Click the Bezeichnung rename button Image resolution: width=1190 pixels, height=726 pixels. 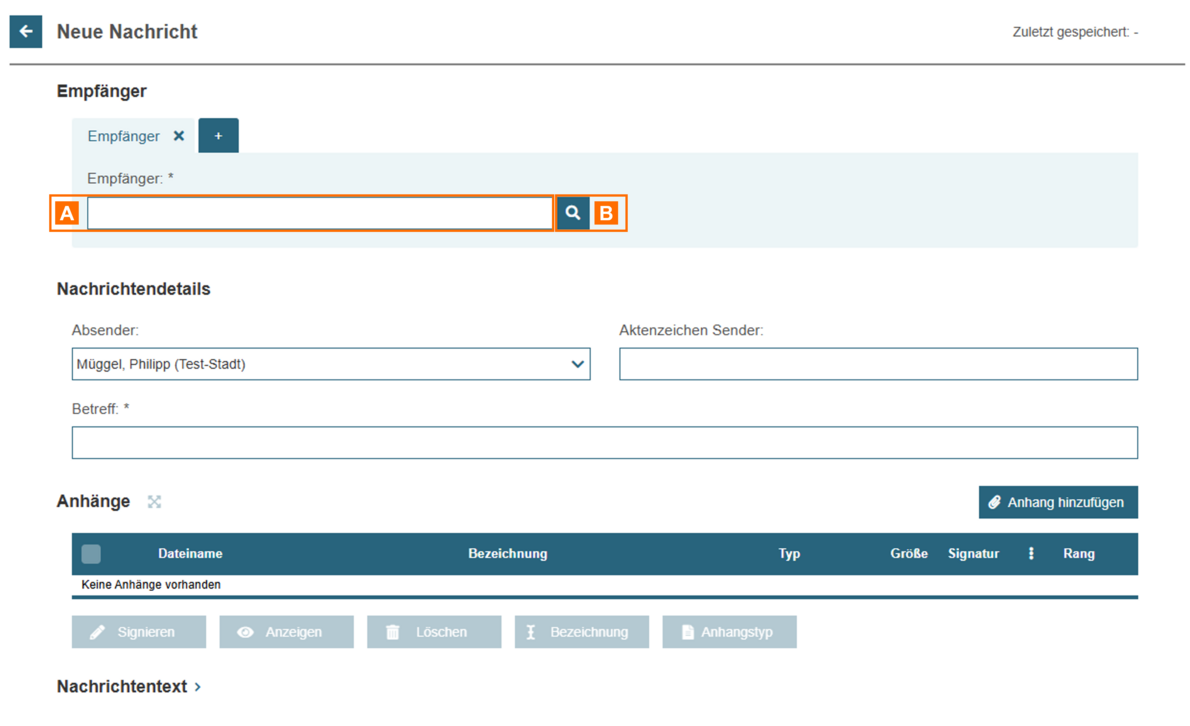click(x=581, y=632)
